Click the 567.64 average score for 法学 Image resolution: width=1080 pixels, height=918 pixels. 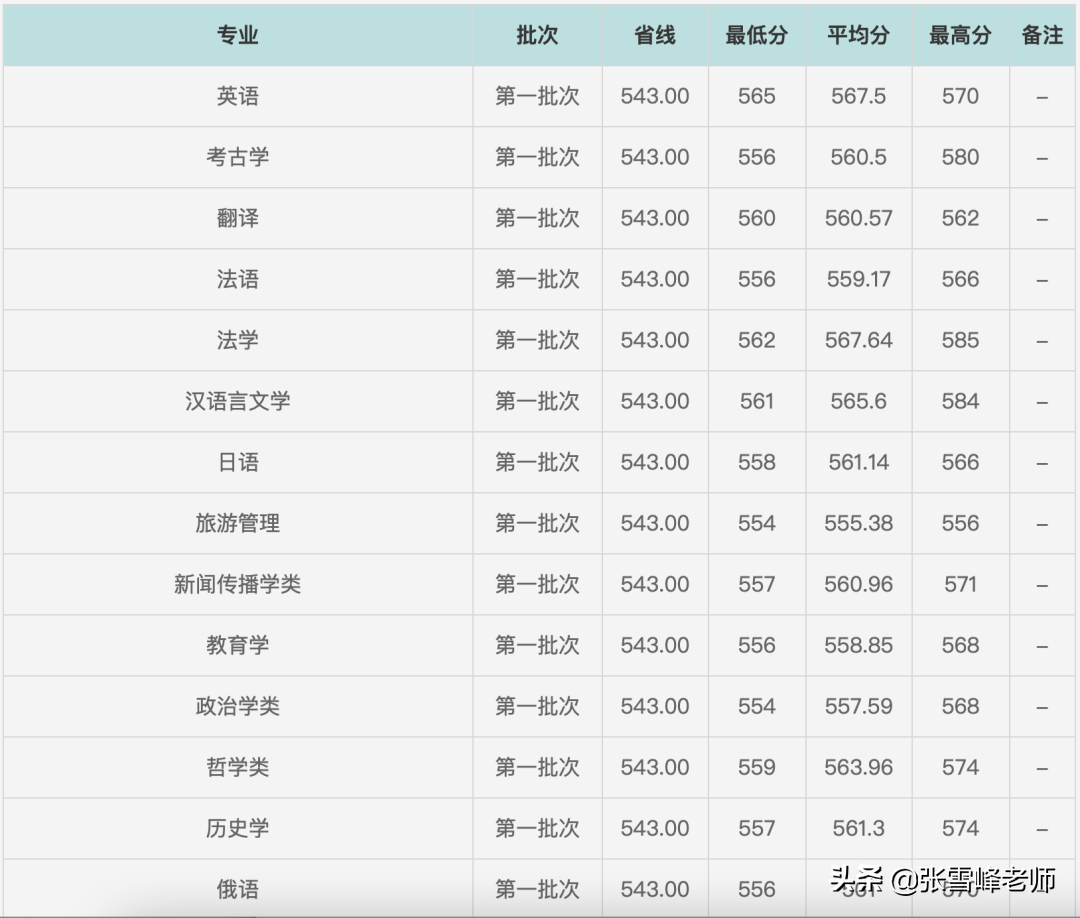(x=857, y=340)
